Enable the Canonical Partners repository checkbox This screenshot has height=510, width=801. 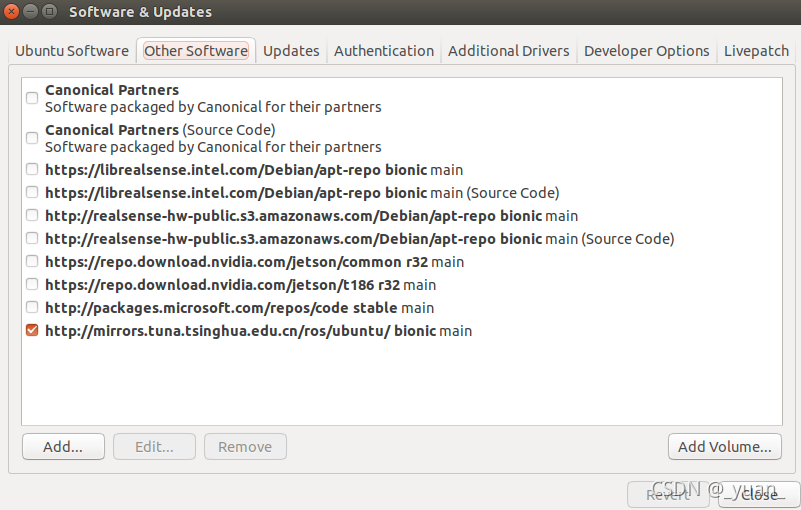tap(32, 98)
